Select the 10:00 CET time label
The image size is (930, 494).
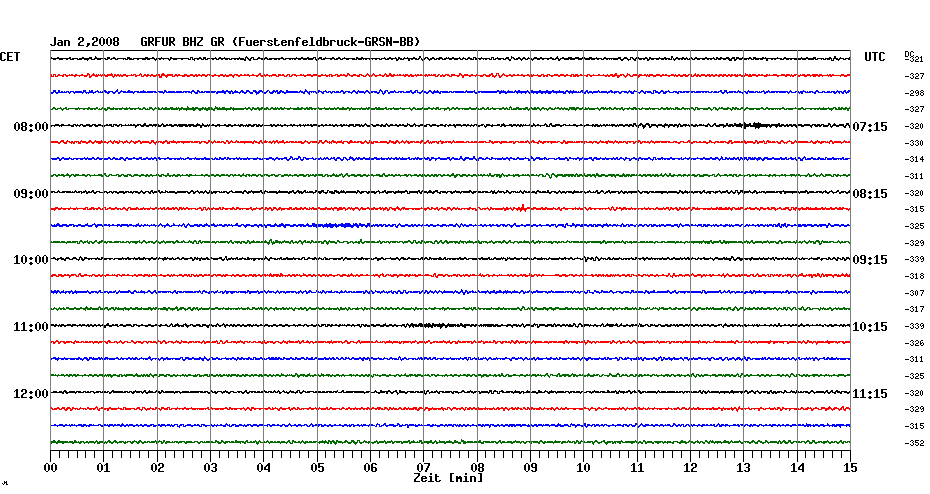pos(31,260)
